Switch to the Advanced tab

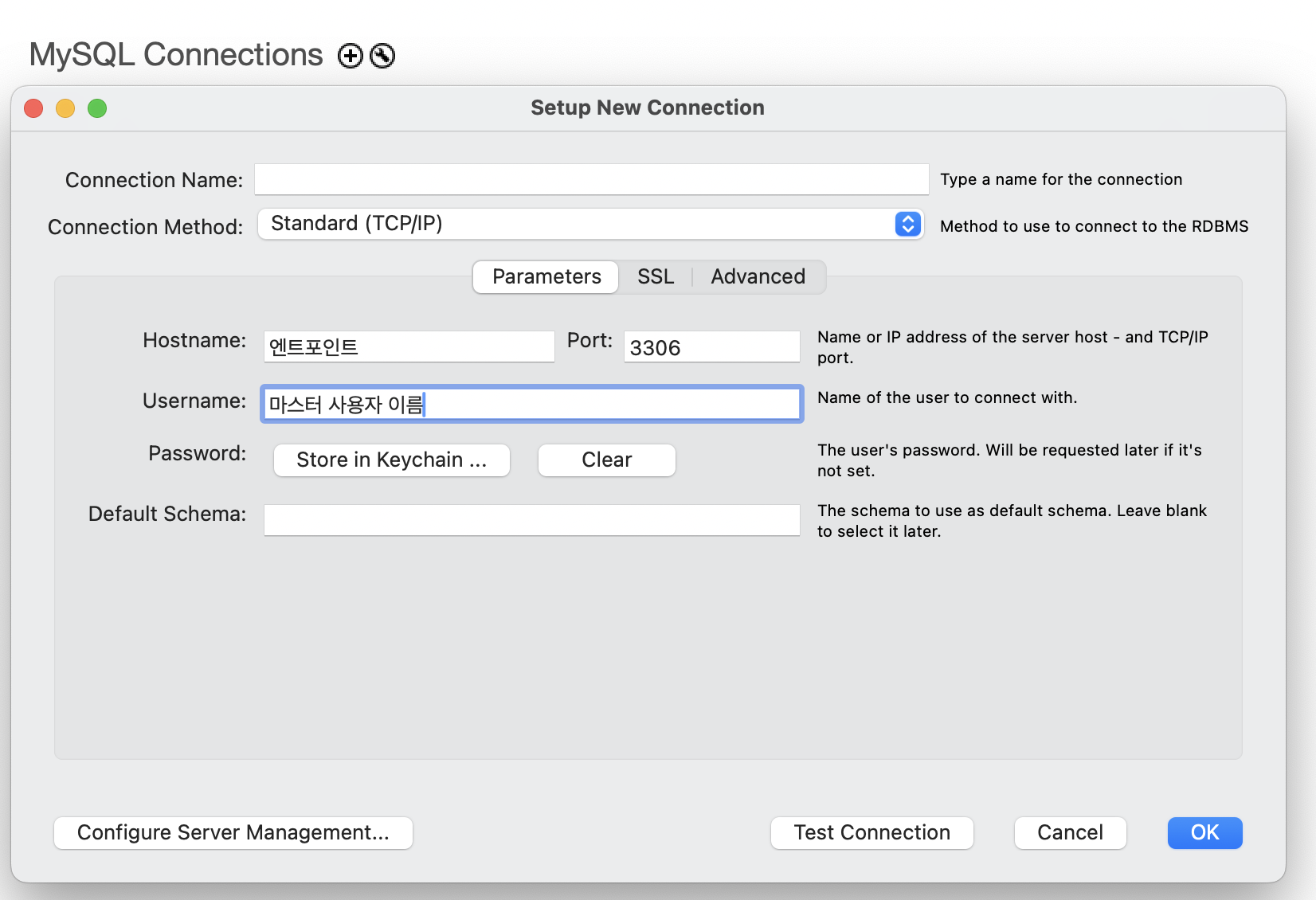click(758, 276)
